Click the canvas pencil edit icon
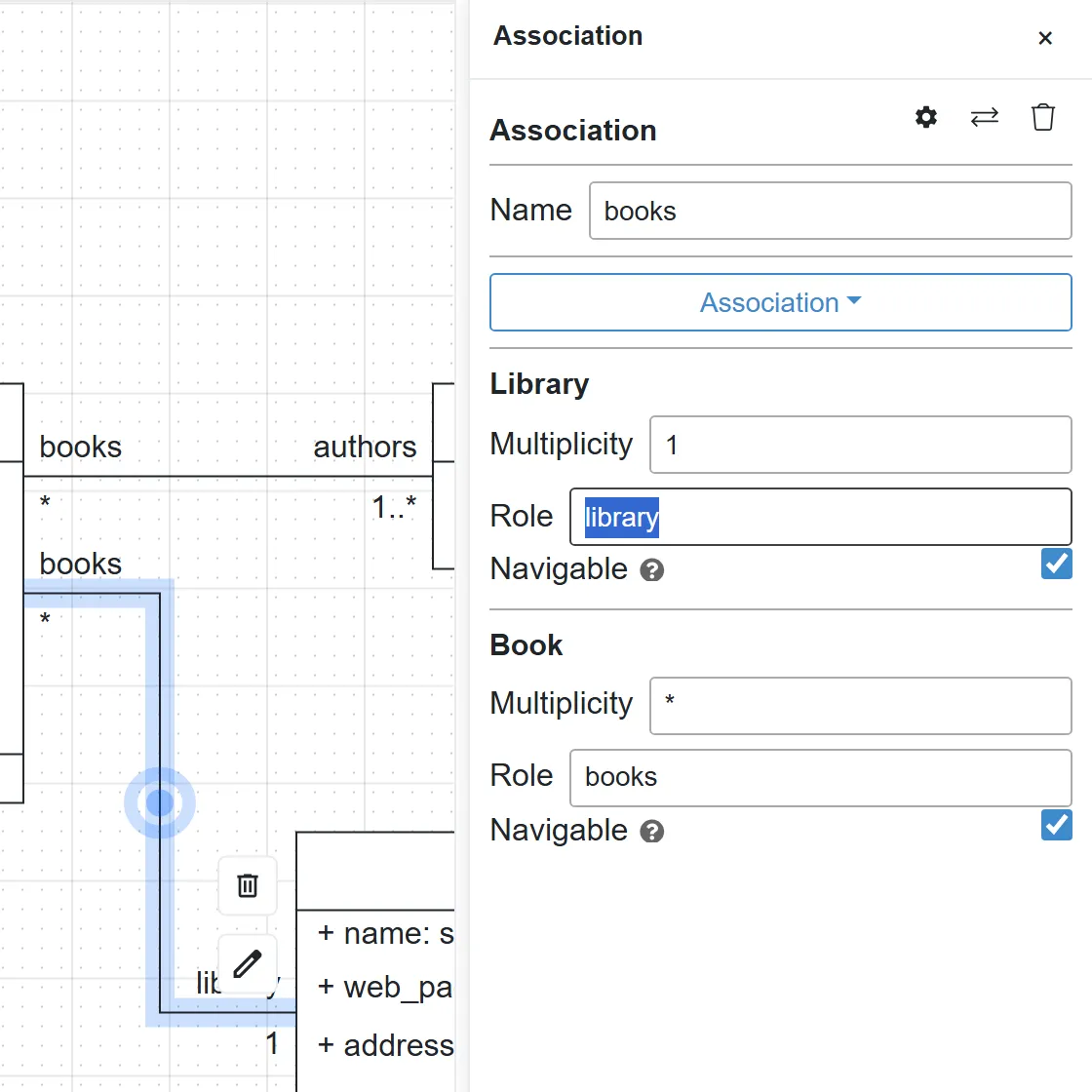Image resolution: width=1092 pixels, height=1092 pixels. pyautogui.click(x=248, y=964)
